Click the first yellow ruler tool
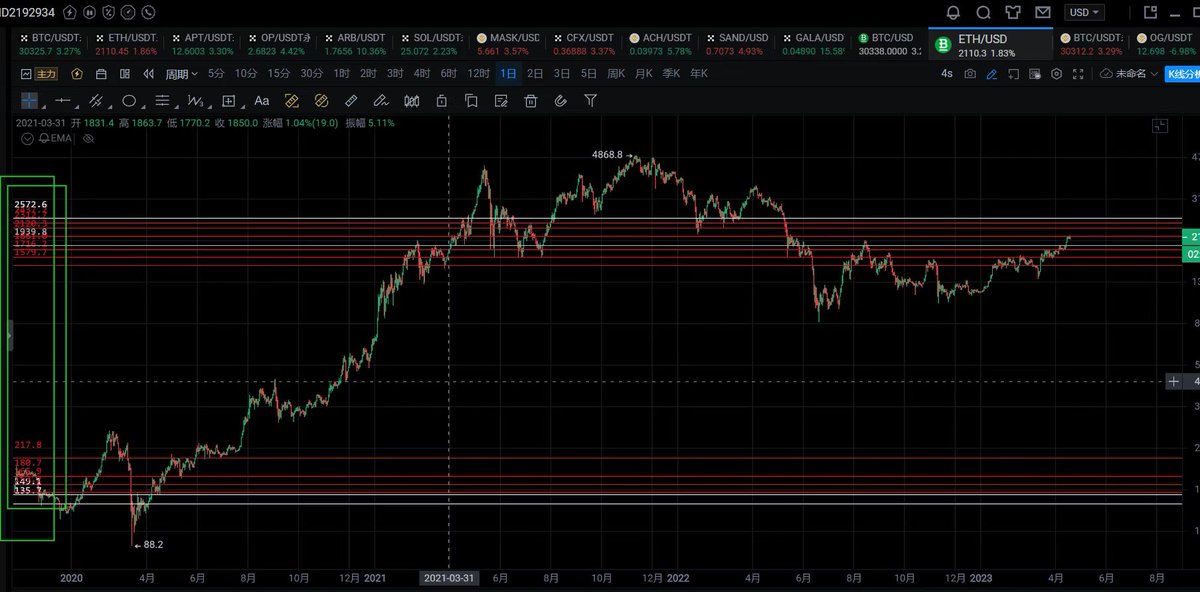Image resolution: width=1200 pixels, height=592 pixels. [291, 100]
